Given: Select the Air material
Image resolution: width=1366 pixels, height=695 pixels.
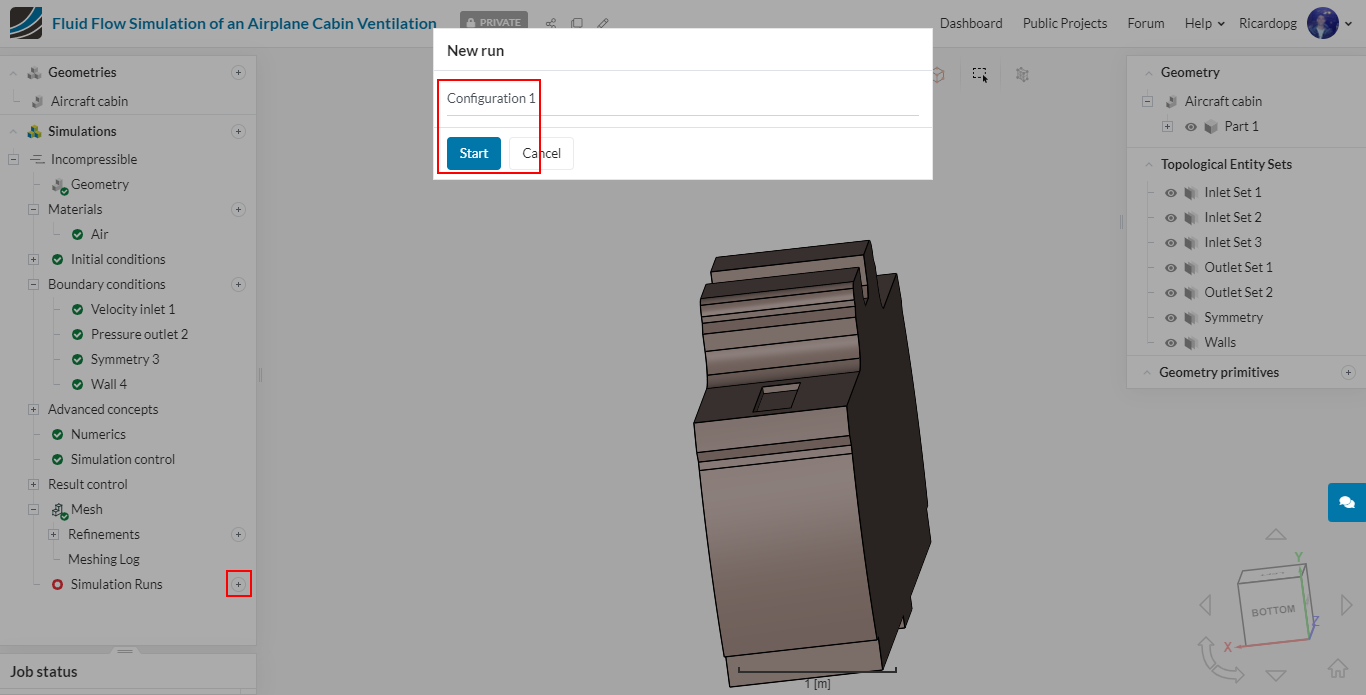Looking at the screenshot, I should coord(100,234).
